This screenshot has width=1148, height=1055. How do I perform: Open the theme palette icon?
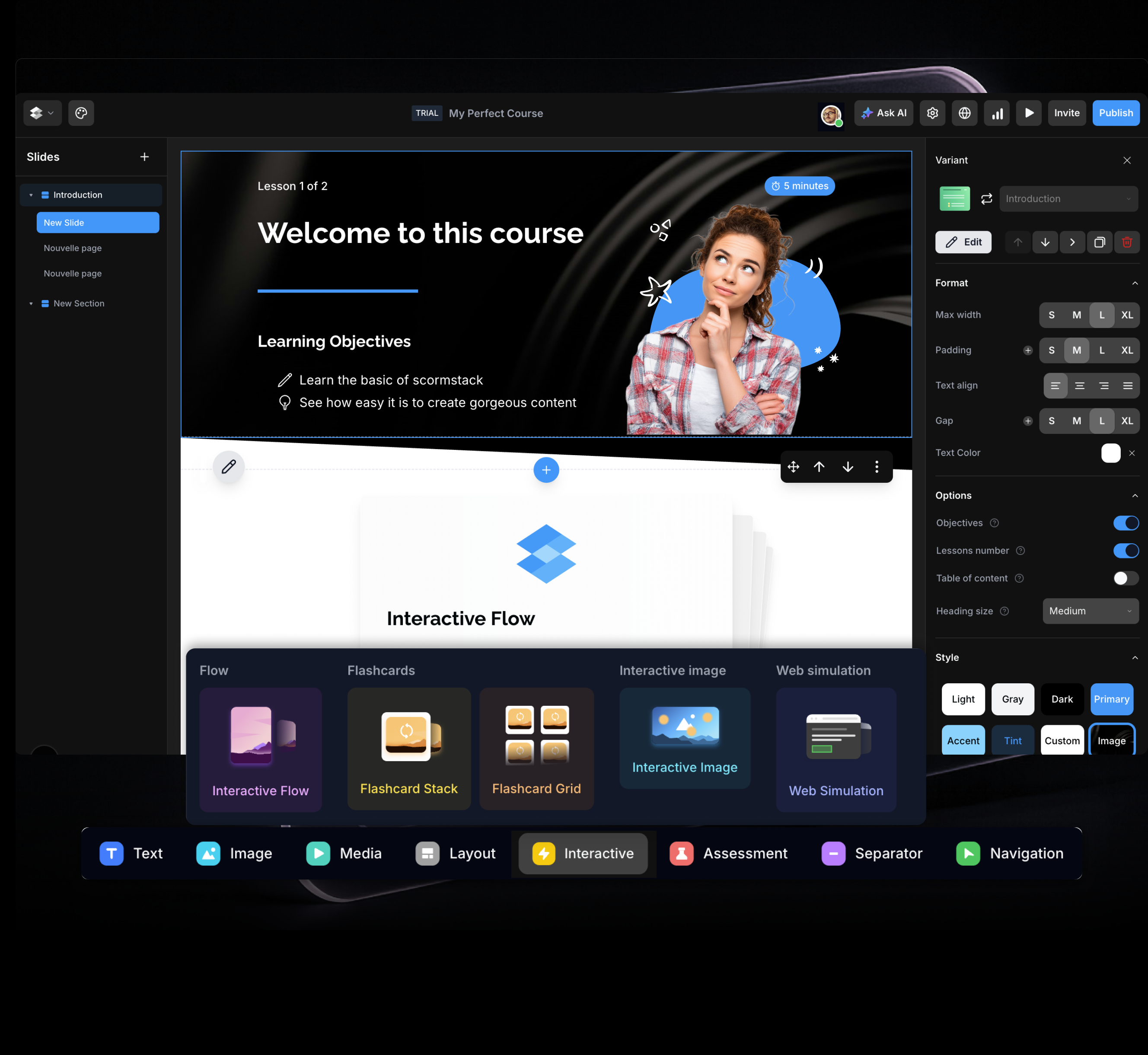pyautogui.click(x=81, y=113)
